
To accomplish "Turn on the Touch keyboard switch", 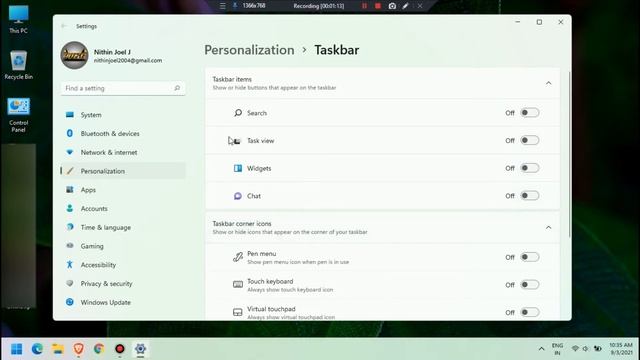I will (529, 285).
